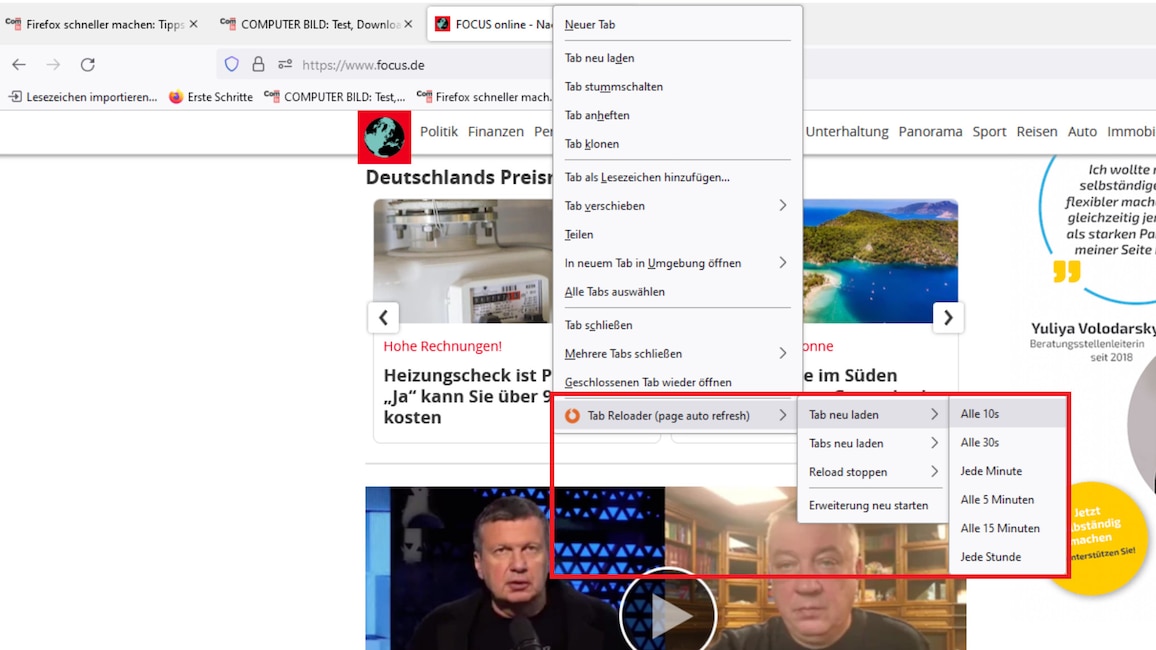
Task: Choose Tab stummschalten from context menu
Action: (x=614, y=87)
